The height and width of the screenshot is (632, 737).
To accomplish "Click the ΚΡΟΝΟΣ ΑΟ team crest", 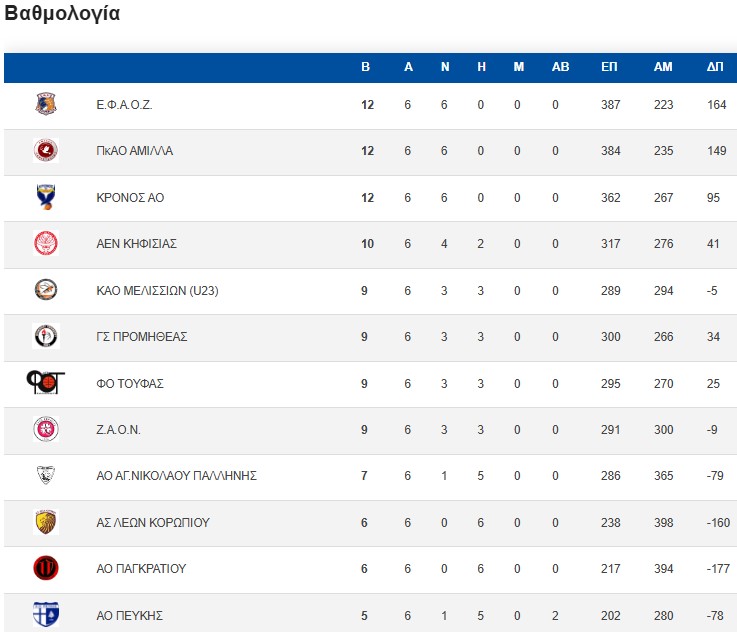I will click(46, 198).
